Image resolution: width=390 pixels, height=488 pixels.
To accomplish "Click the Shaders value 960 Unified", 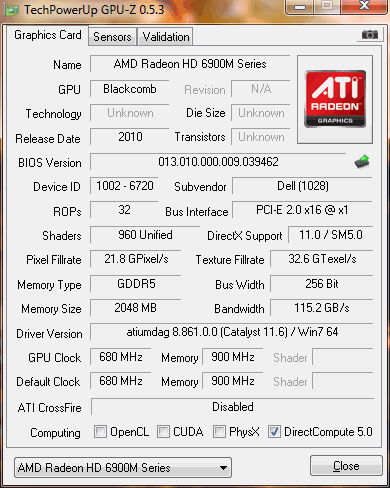I will [145, 235].
